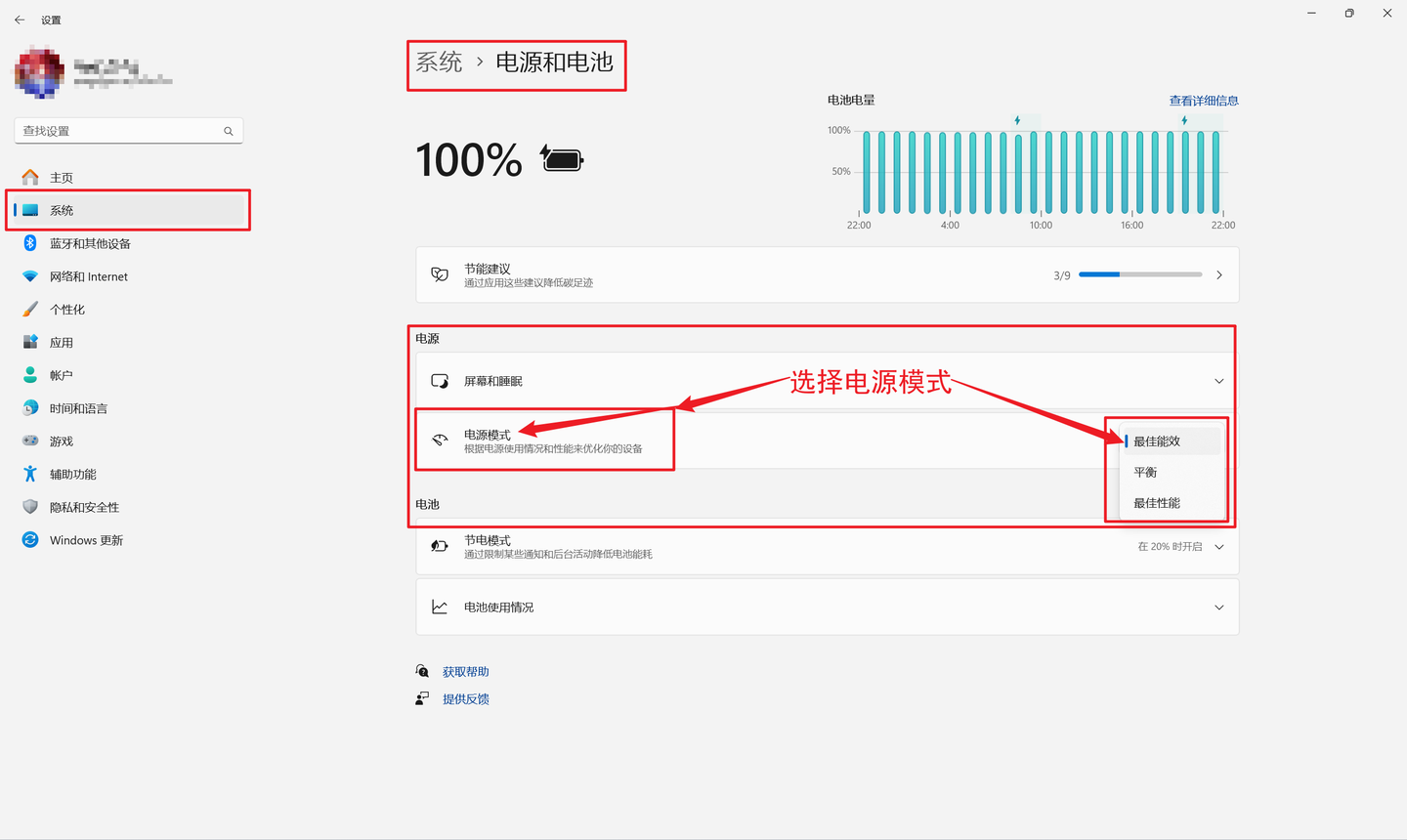Open 游戏 settings page
The height and width of the screenshot is (840, 1407).
(128, 441)
